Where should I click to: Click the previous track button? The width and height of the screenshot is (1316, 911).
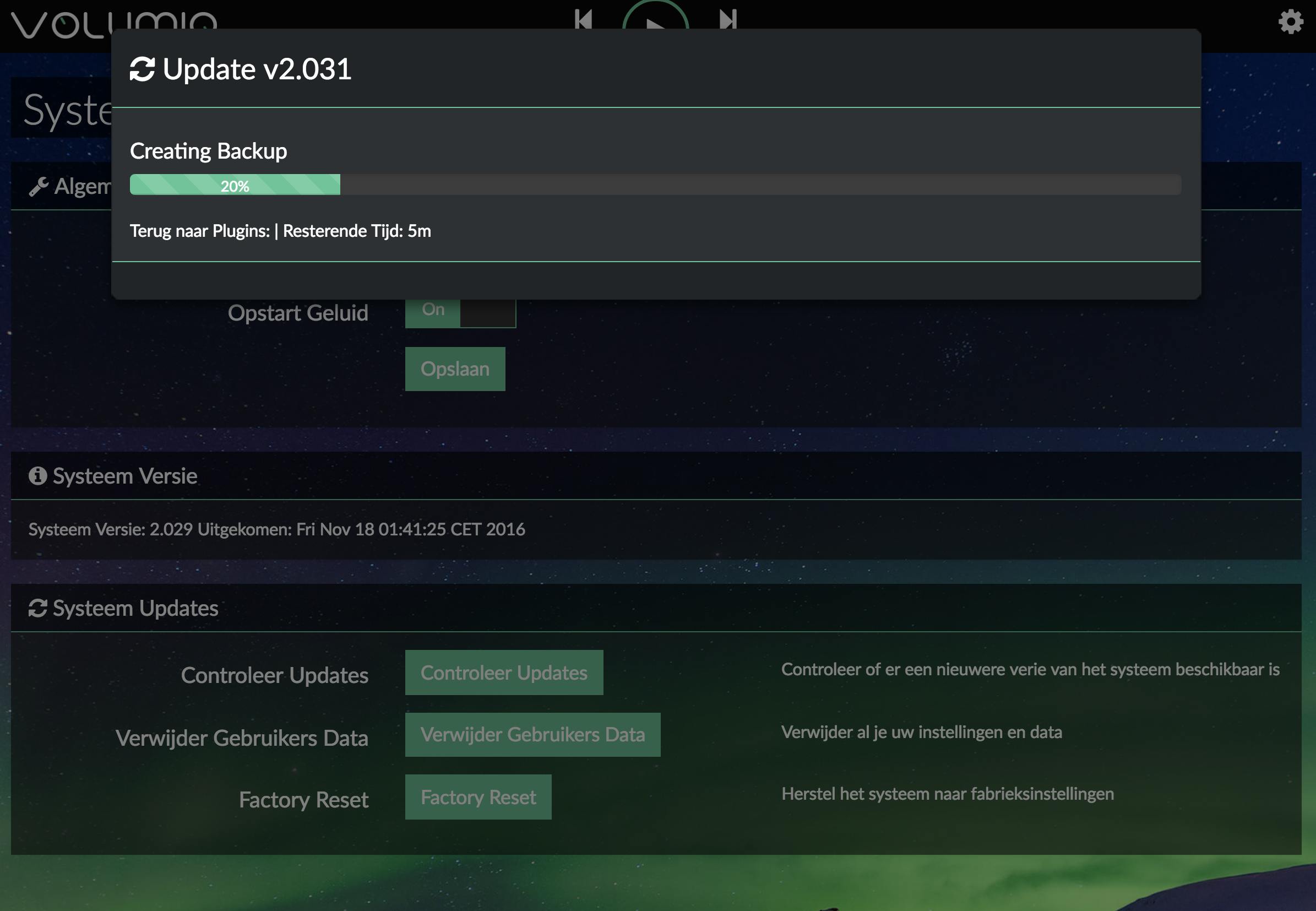(583, 18)
